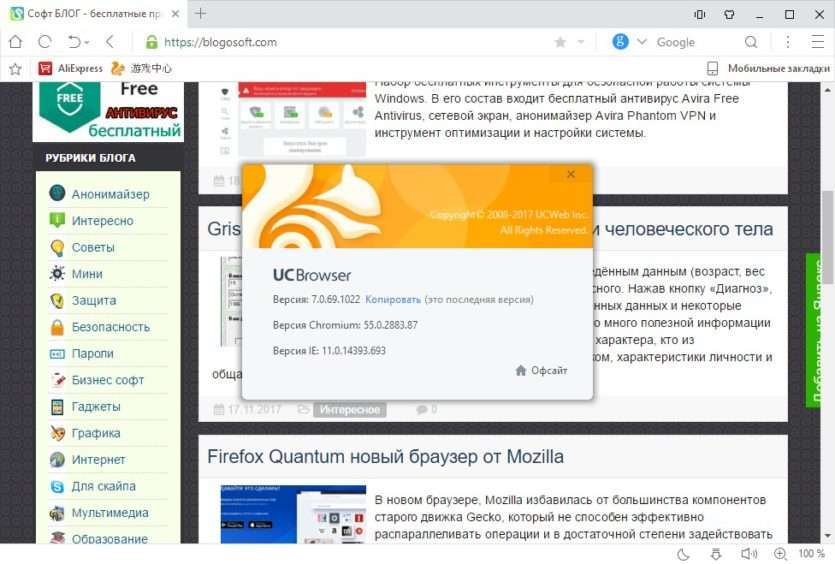The width and height of the screenshot is (835, 564).
Task: Open the Интернет category
Action: click(99, 460)
